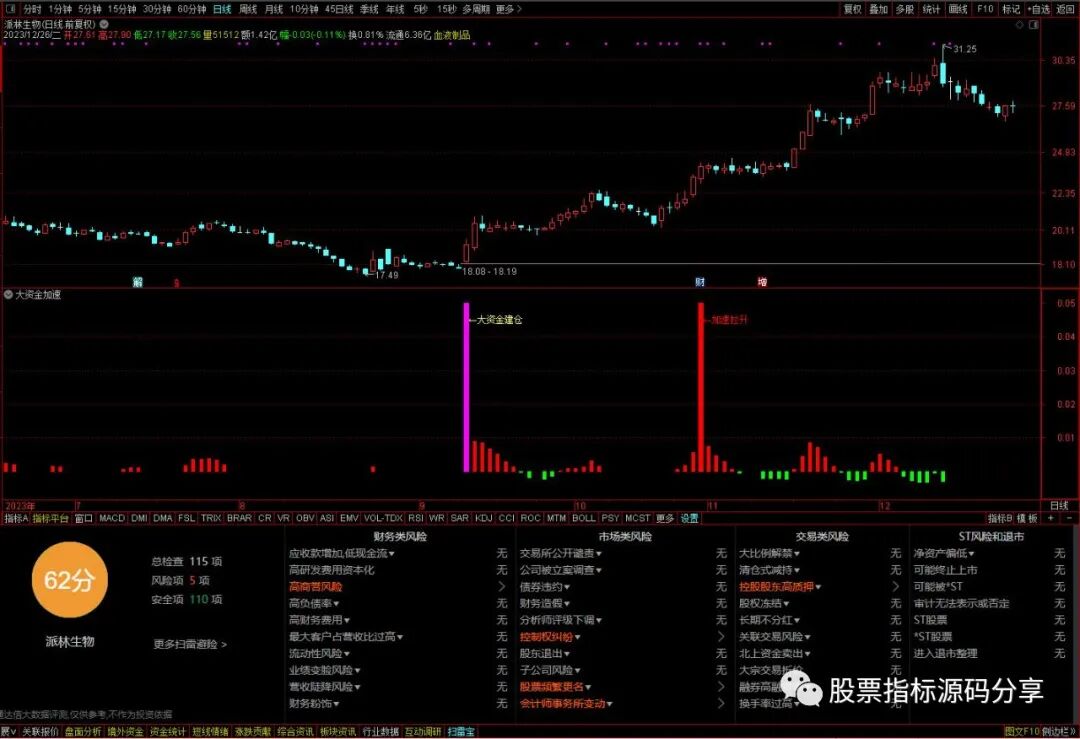Switch to 周线 weekly chart
The width and height of the screenshot is (1080, 739).
247,9
